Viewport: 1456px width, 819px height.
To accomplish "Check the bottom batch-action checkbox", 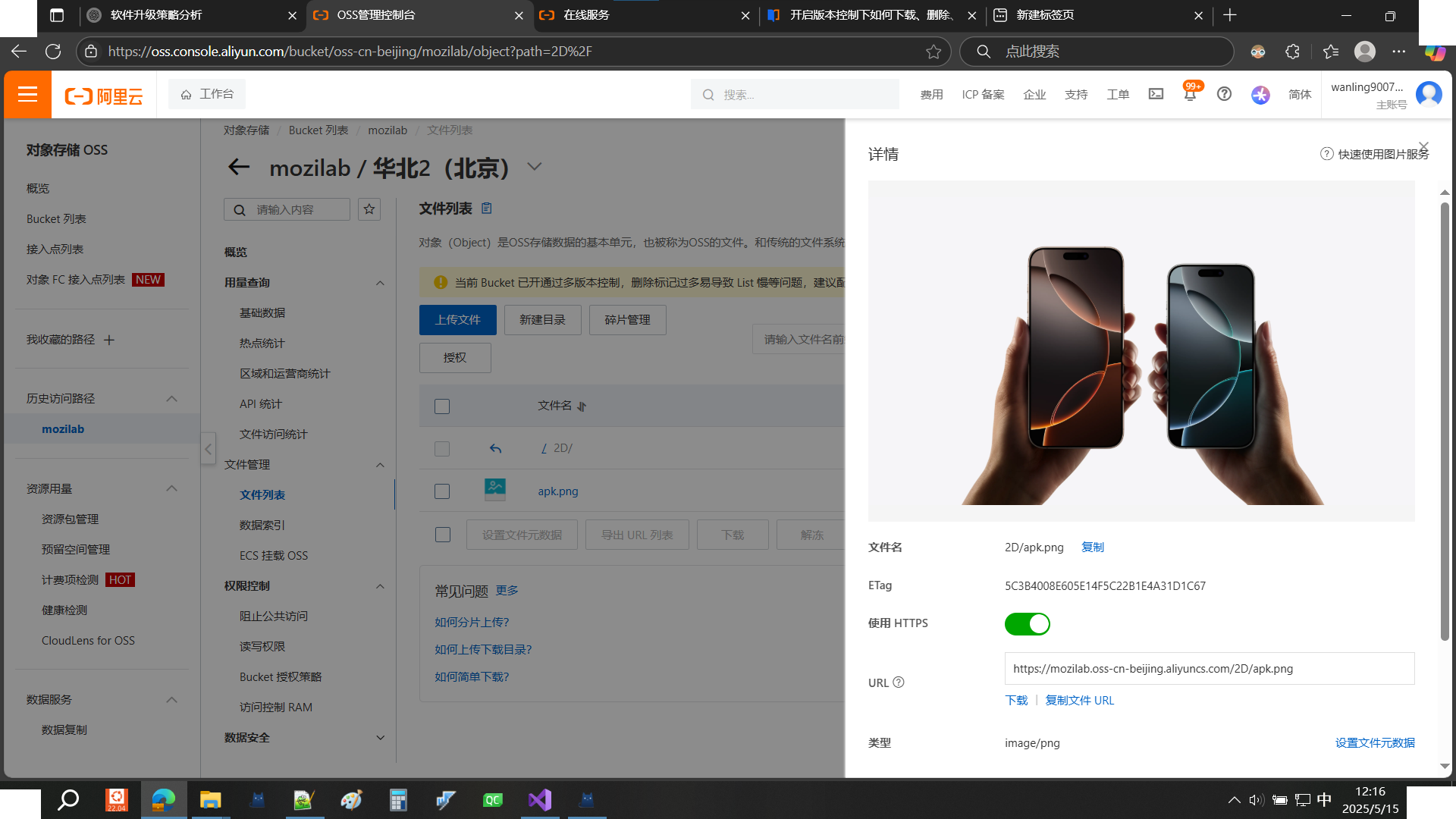I will (443, 535).
